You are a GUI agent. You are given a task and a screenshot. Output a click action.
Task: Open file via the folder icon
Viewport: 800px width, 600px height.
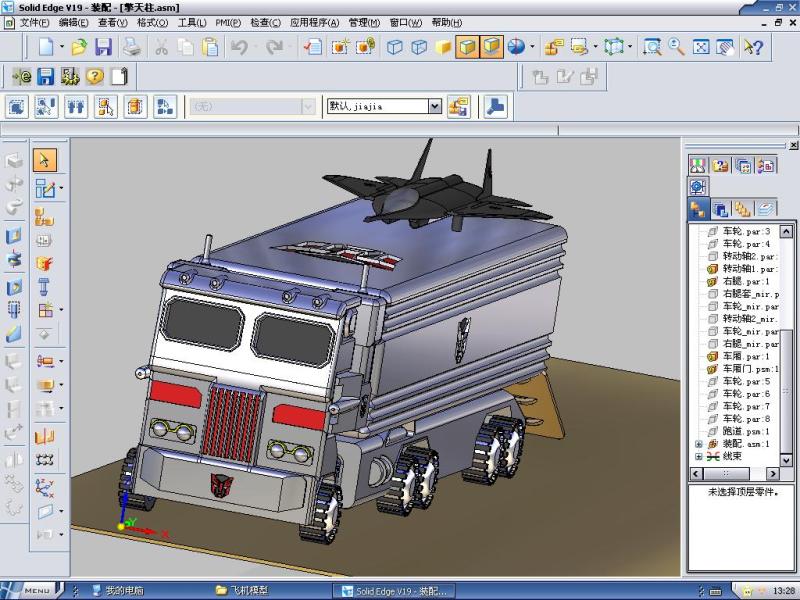79,47
